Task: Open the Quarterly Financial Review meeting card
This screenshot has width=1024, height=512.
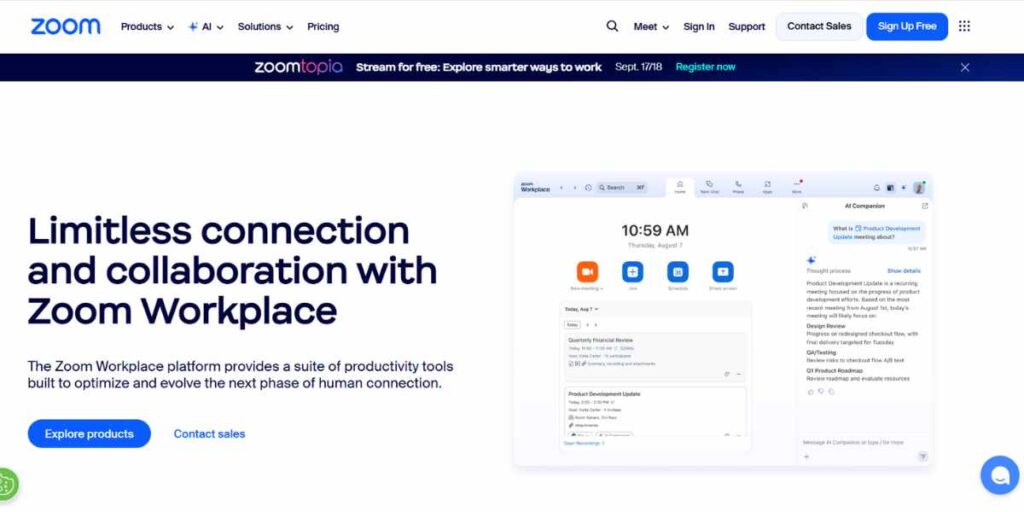Action: [655, 357]
